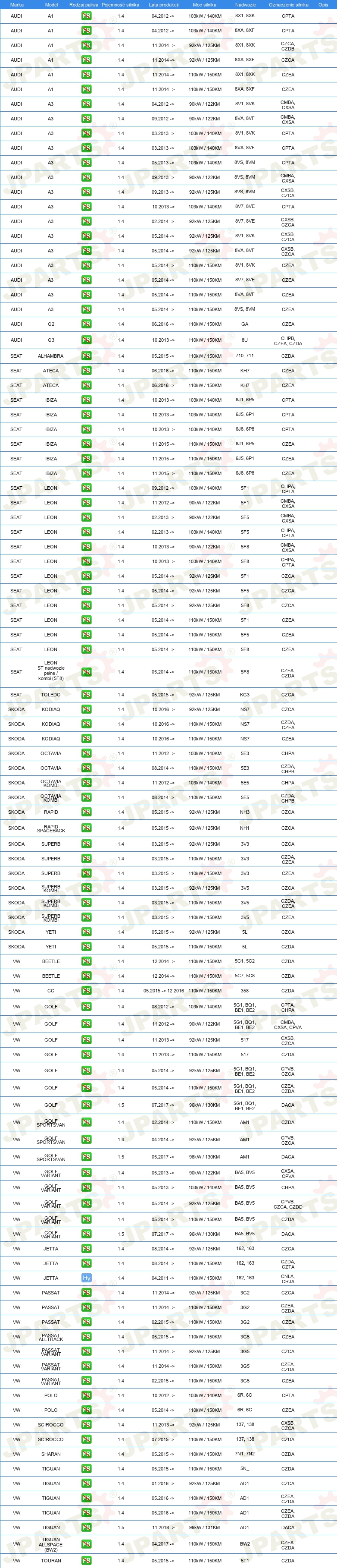This screenshot has width=337, height=1568.
Task: Click the '8U' body code cell
Action: click(244, 340)
